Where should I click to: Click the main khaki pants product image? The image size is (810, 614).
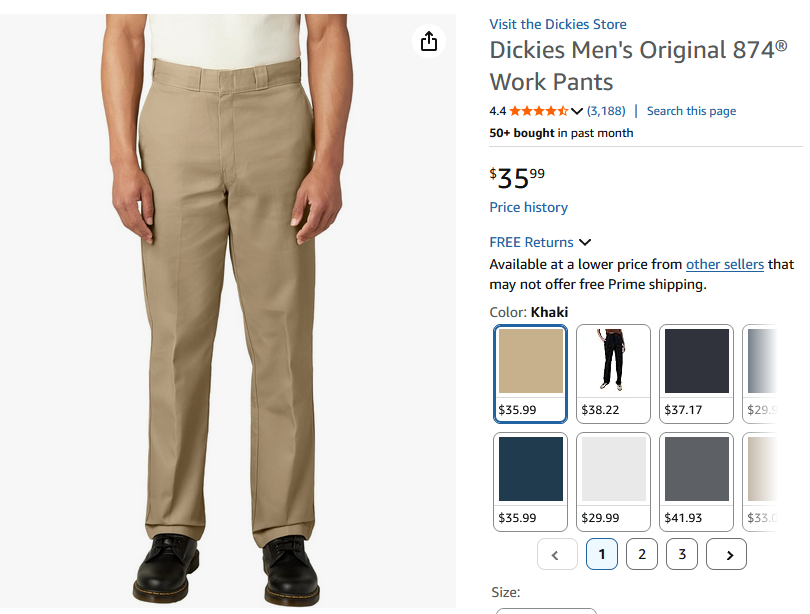tap(228, 300)
